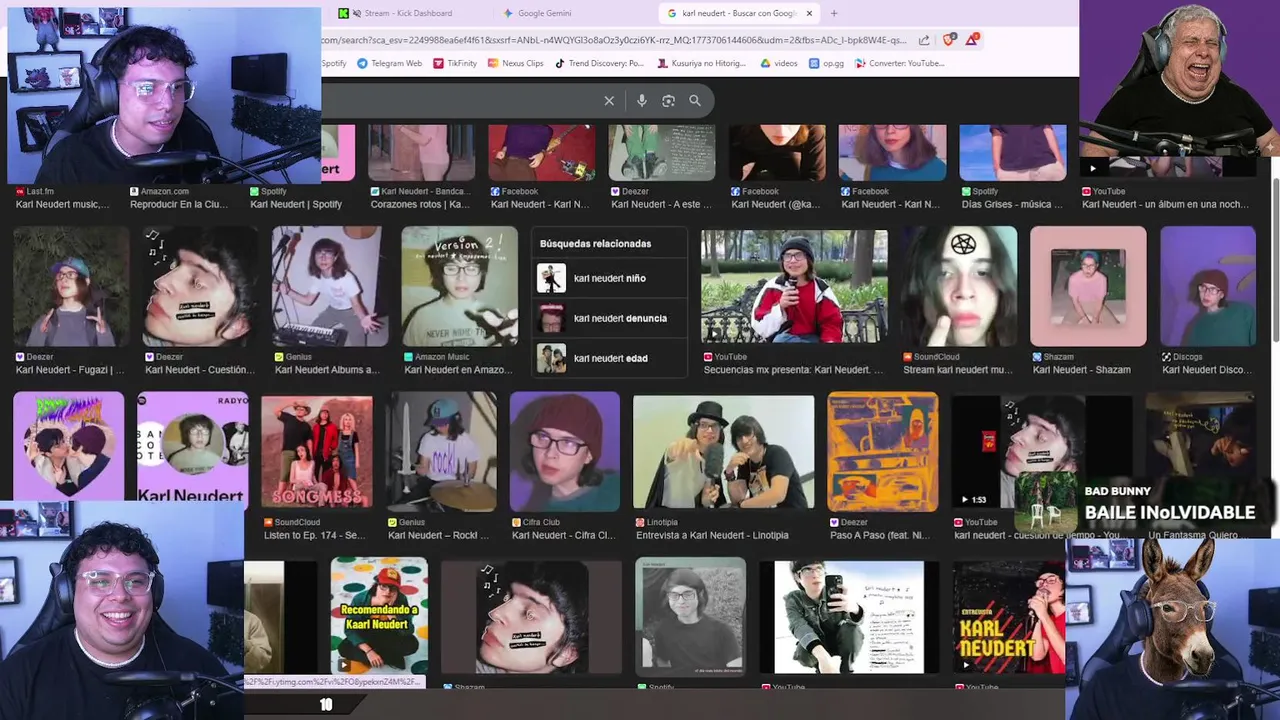Screen dimensions: 1280x720
Task: Click the page vertical scrollbar
Action: tap(1275, 260)
